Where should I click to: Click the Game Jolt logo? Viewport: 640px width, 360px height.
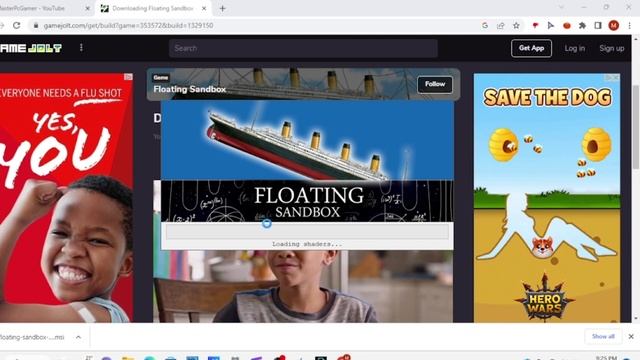pyautogui.click(x=31, y=48)
